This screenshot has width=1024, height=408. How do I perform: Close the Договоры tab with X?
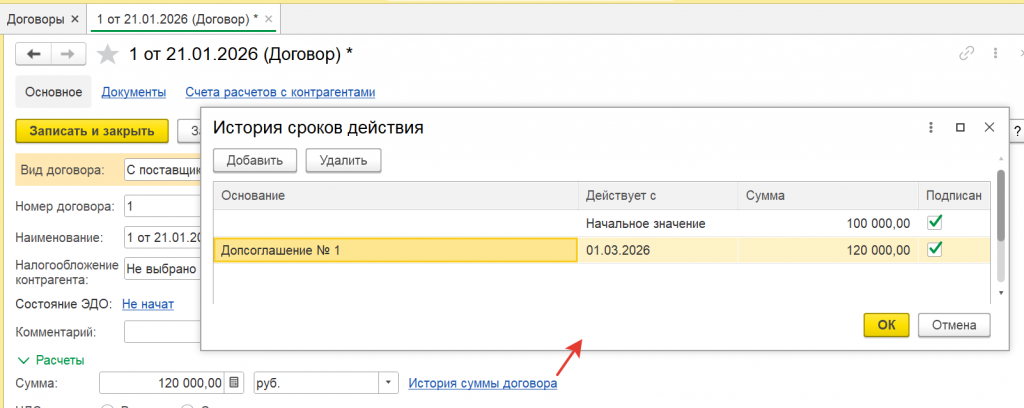pos(74,19)
